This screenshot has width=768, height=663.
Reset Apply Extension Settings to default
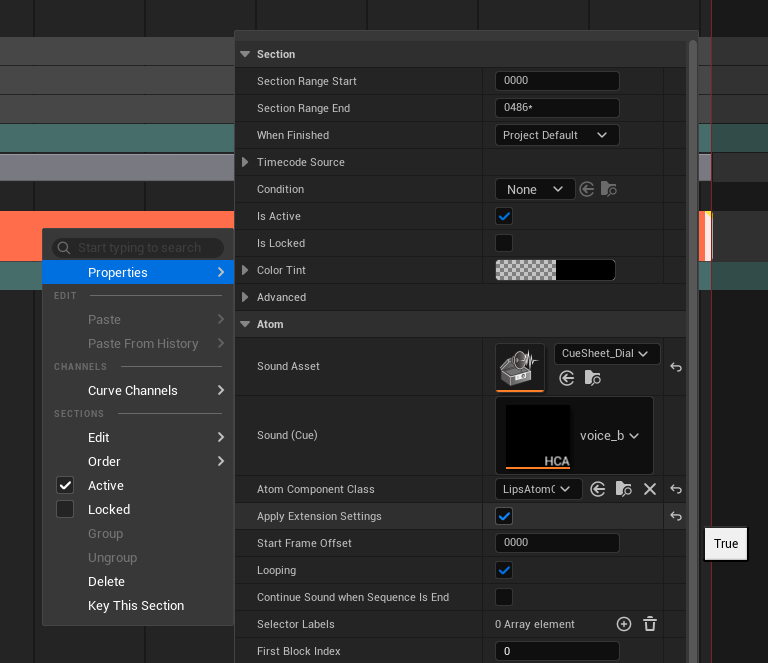[x=676, y=516]
